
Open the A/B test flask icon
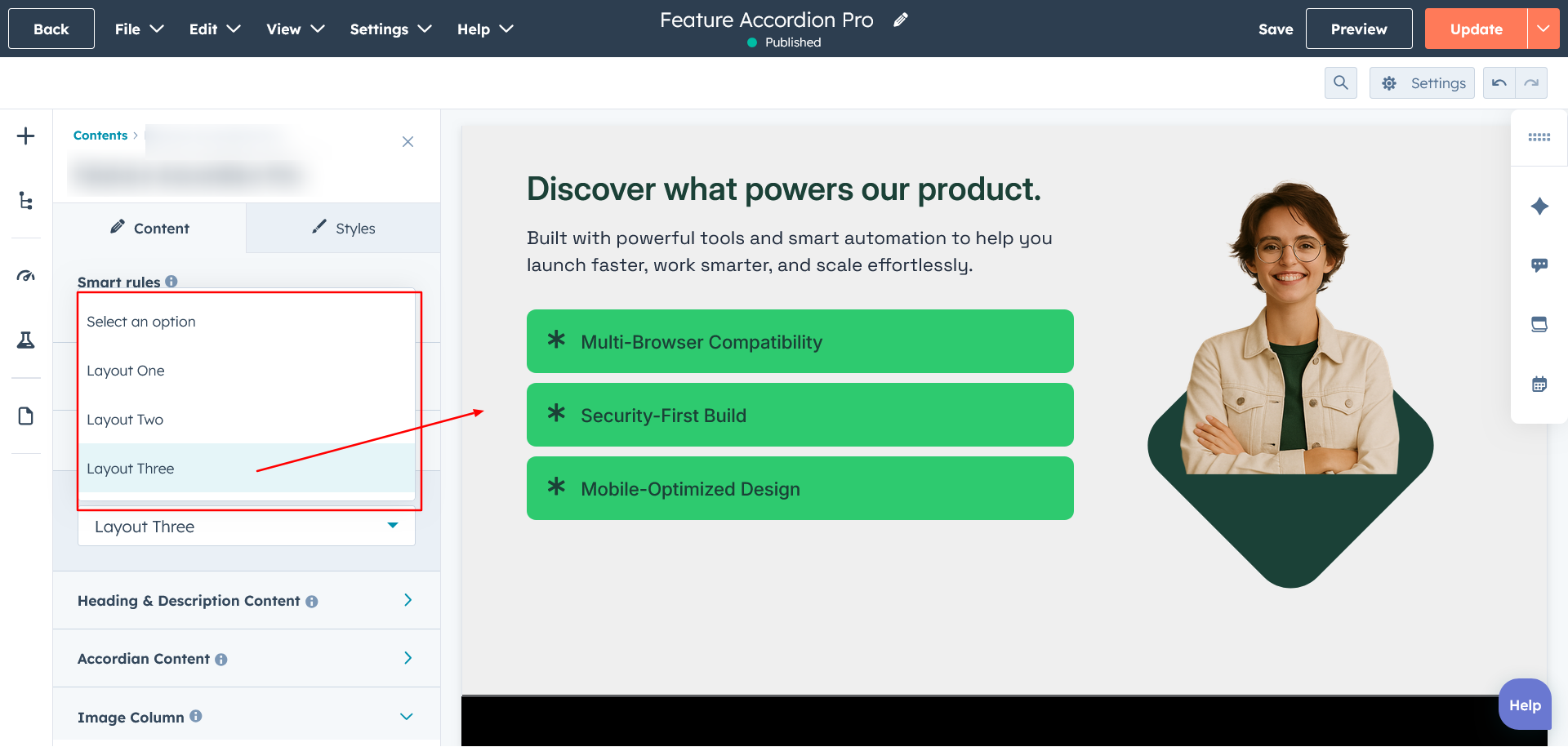pos(26,340)
